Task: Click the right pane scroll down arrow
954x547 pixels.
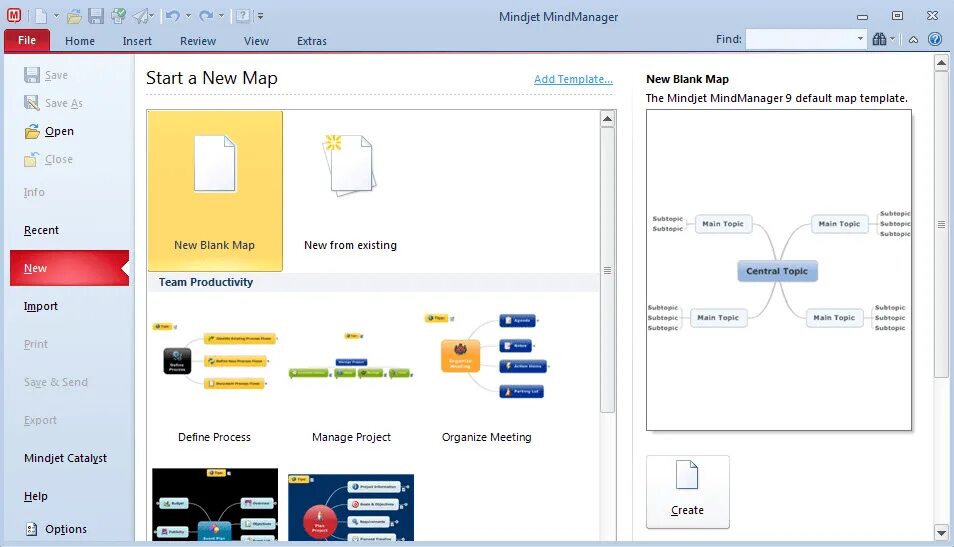Action: [x=941, y=533]
